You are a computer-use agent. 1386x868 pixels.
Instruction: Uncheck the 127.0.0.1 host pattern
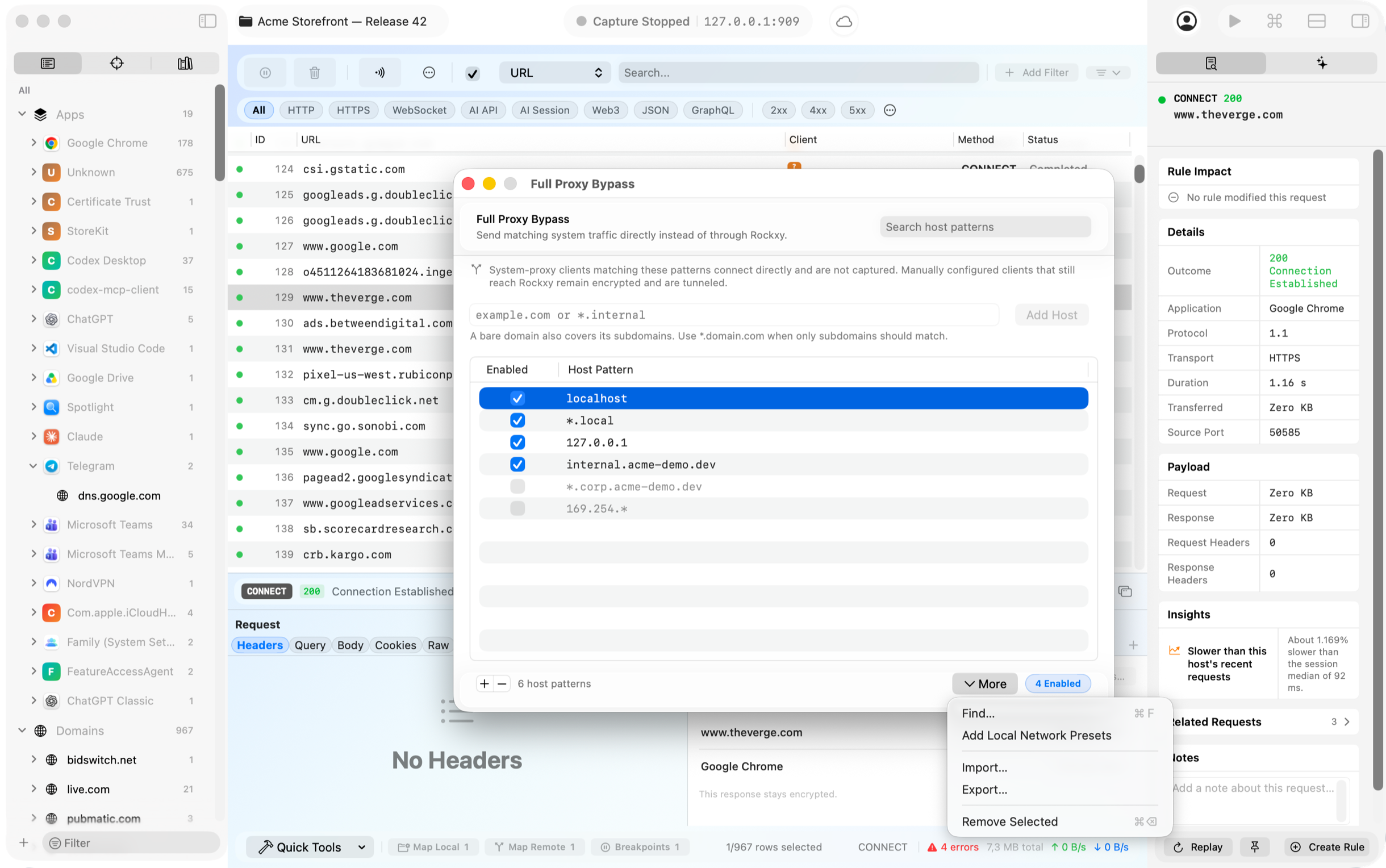pos(517,442)
